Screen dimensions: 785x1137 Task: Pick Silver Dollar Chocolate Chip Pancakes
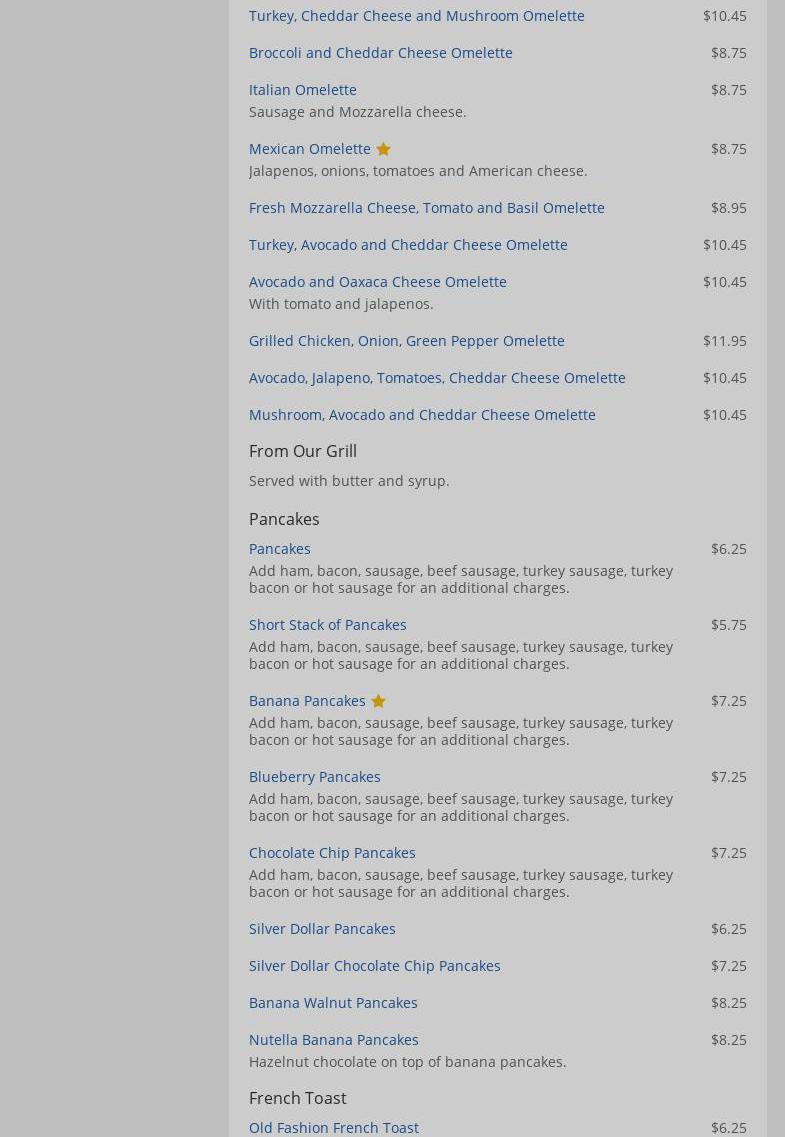[x=374, y=966]
